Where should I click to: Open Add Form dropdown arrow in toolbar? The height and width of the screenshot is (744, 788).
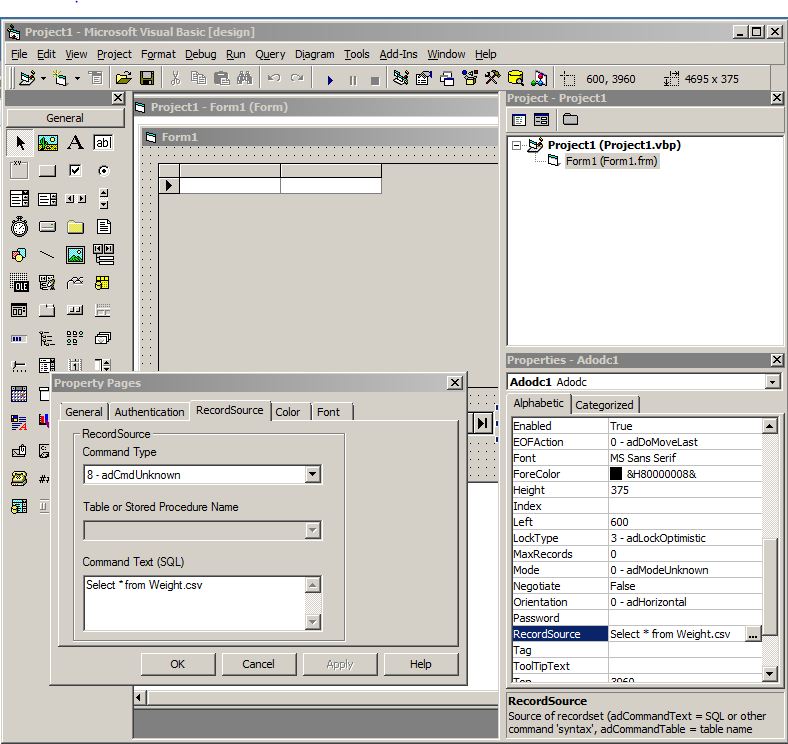[77, 78]
